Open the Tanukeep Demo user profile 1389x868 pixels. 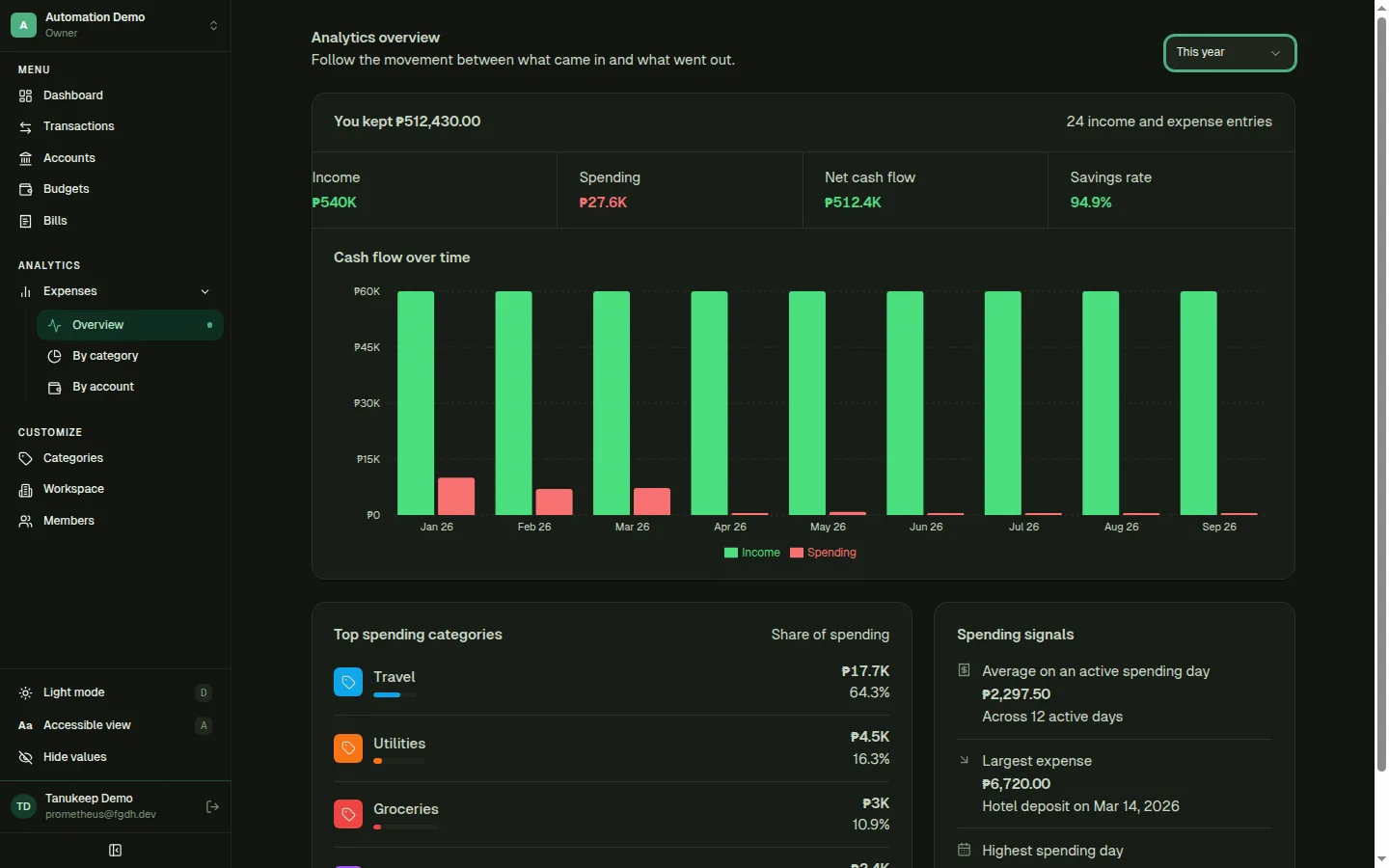(101, 806)
